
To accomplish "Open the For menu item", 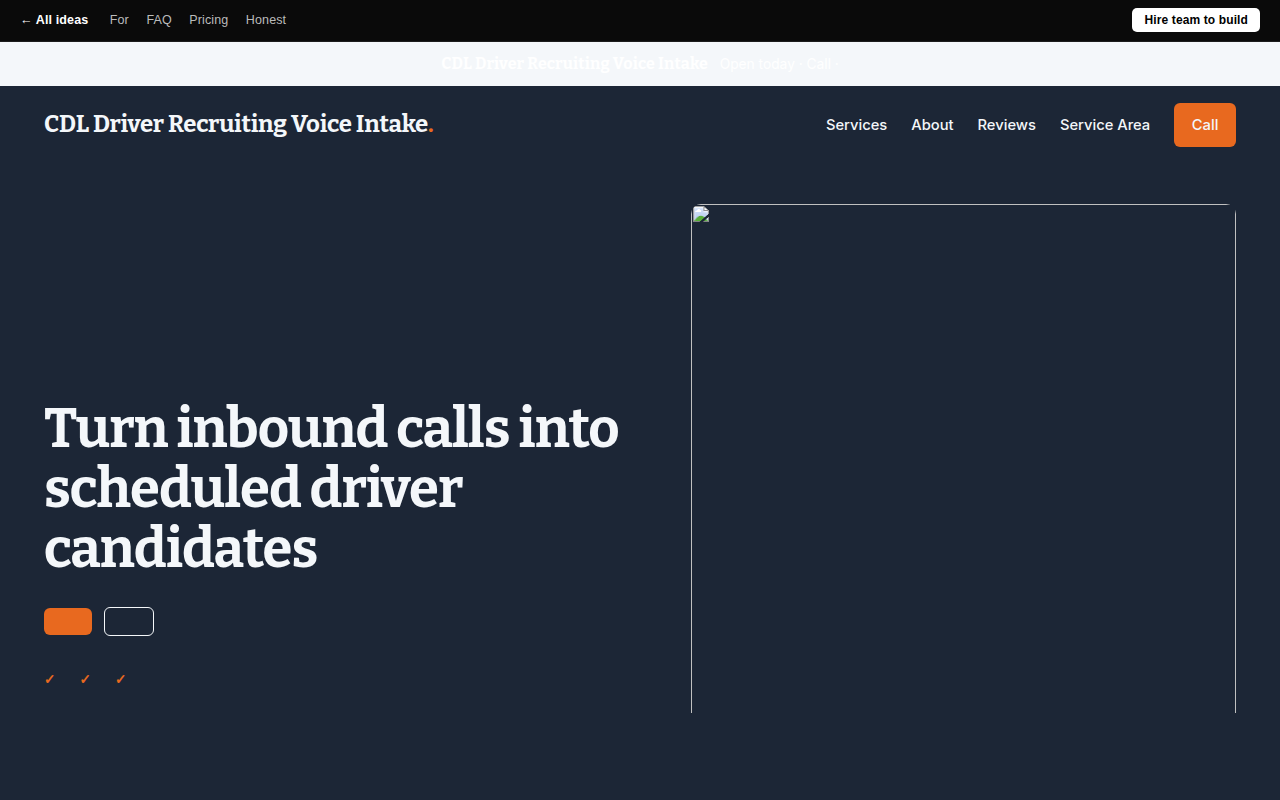I will [119, 20].
